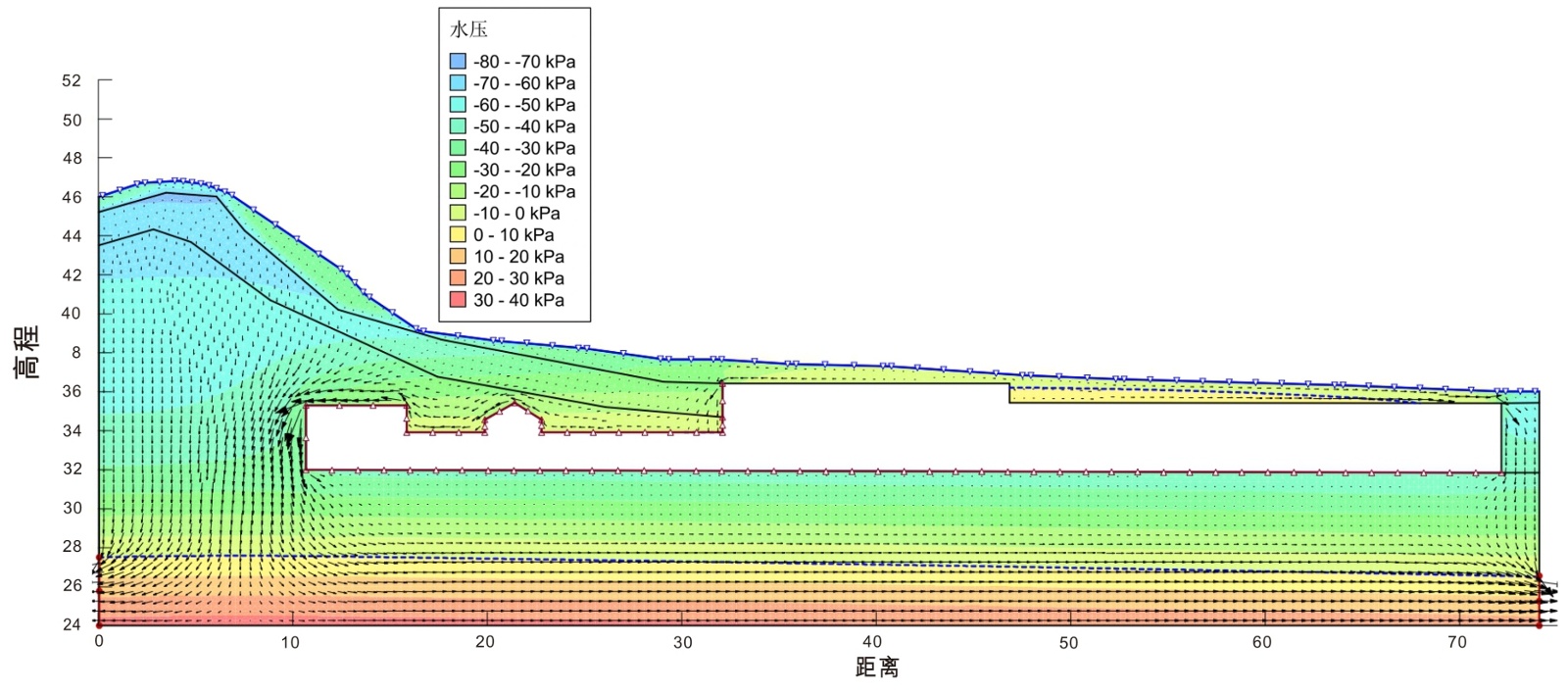Viewport: 1568px width, 692px height.
Task: Click the -20 to -10 kPa legend swatch
Action: [x=458, y=191]
